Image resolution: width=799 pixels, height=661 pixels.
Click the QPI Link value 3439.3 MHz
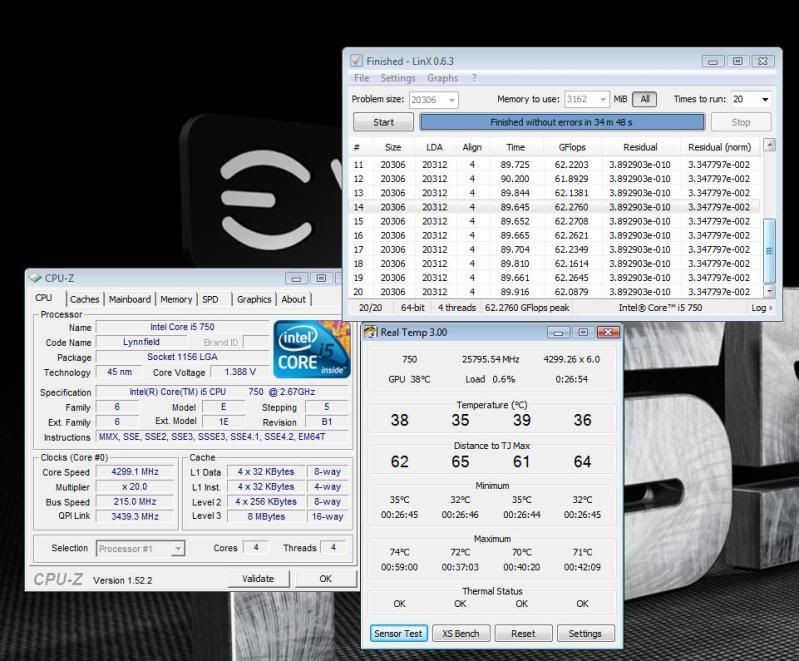[x=135, y=517]
